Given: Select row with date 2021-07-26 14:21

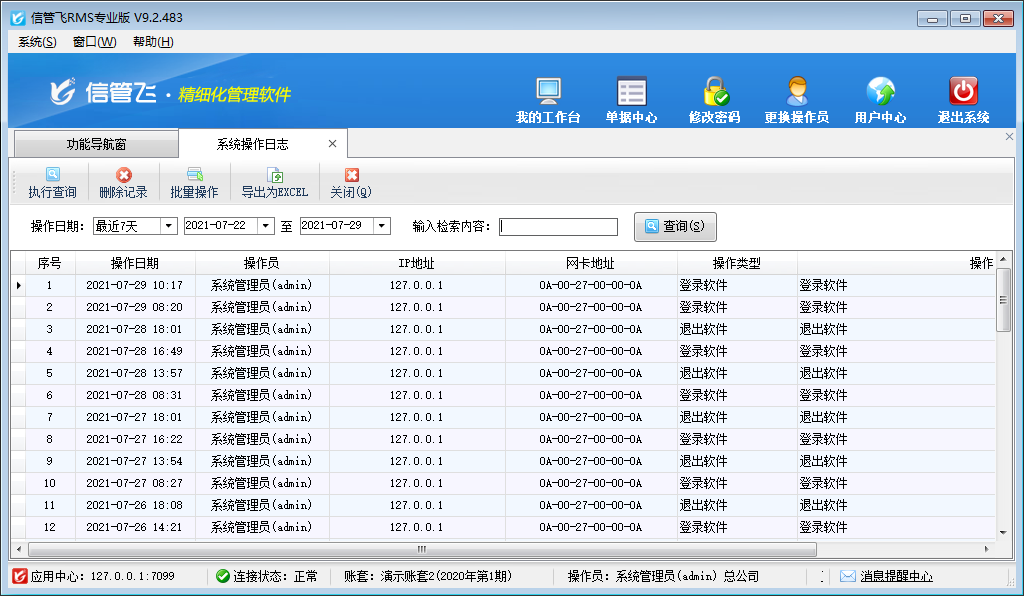Looking at the screenshot, I should (x=504, y=527).
